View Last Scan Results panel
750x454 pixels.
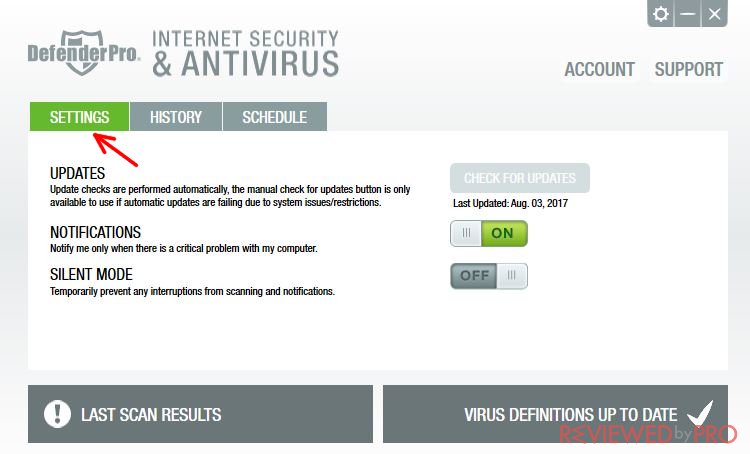click(200, 414)
